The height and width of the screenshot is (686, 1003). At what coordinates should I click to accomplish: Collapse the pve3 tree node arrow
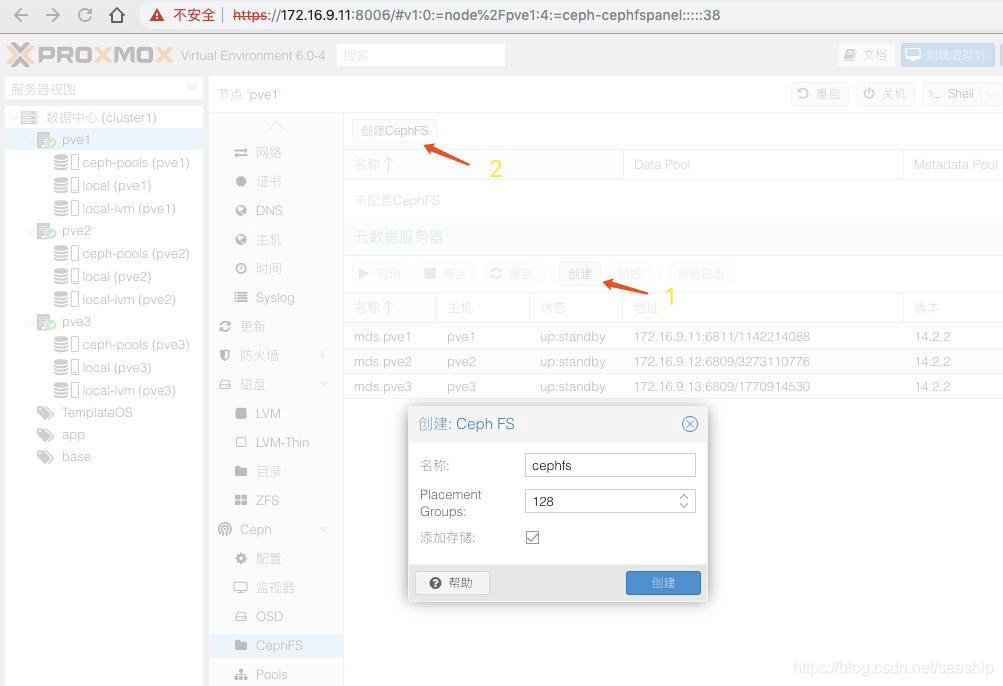29,321
